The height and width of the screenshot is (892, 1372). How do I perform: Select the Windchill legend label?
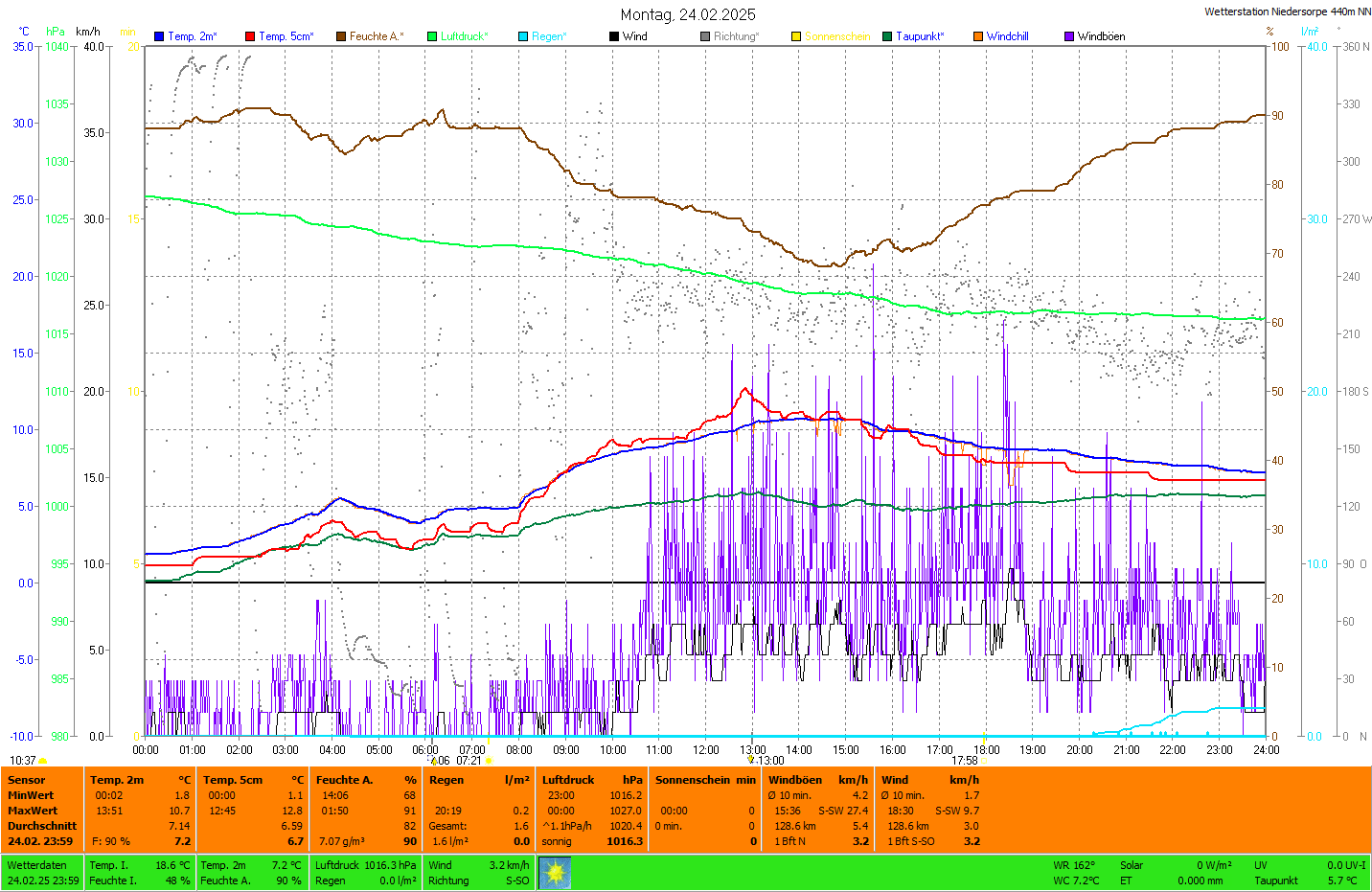pos(1007,36)
